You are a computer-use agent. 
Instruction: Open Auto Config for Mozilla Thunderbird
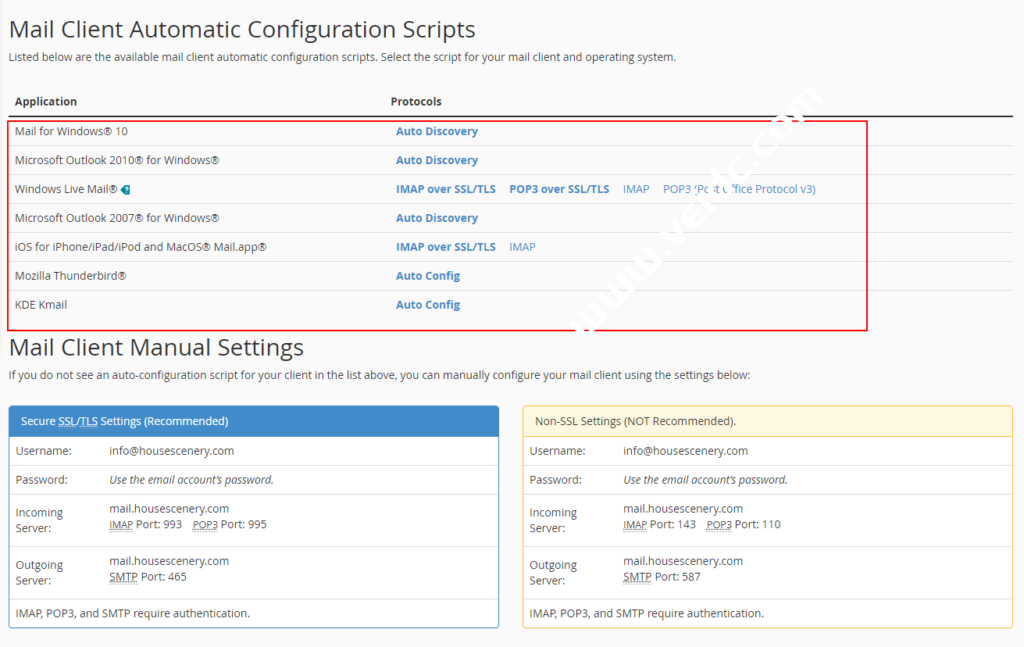pyautogui.click(x=428, y=276)
